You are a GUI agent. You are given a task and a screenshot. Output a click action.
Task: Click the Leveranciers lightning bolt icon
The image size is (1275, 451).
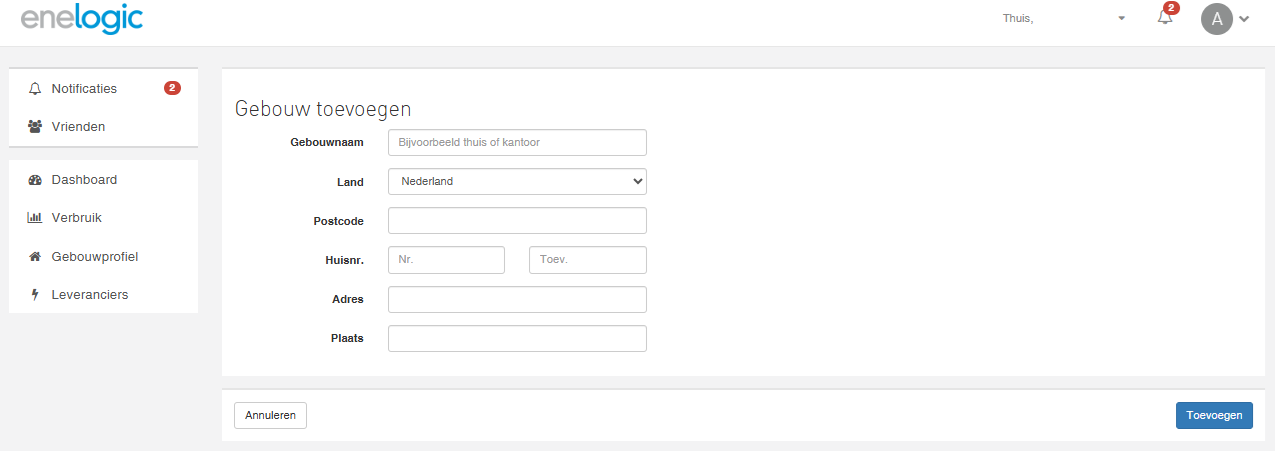[x=35, y=295]
